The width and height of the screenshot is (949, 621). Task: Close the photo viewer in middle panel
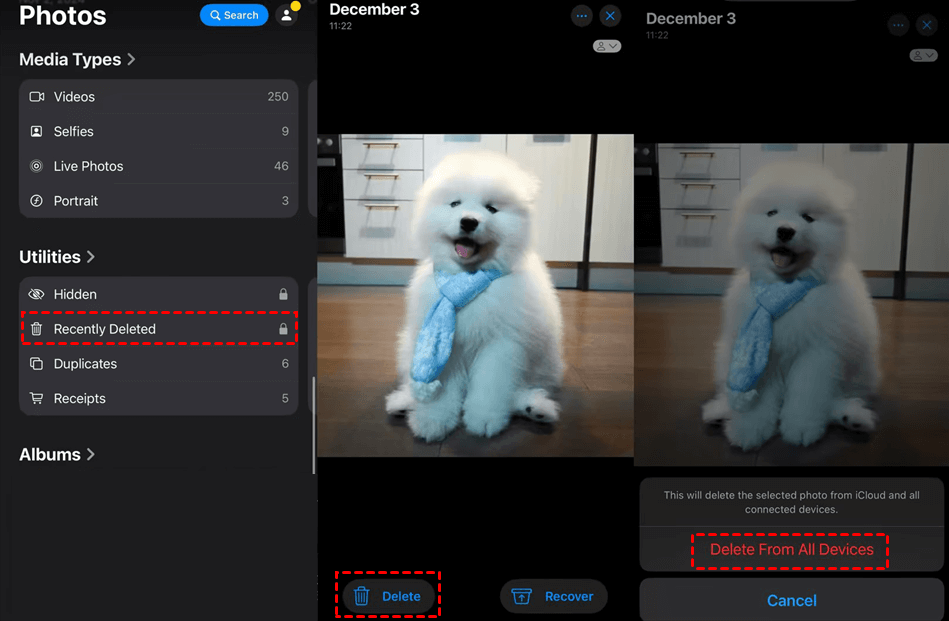610,16
